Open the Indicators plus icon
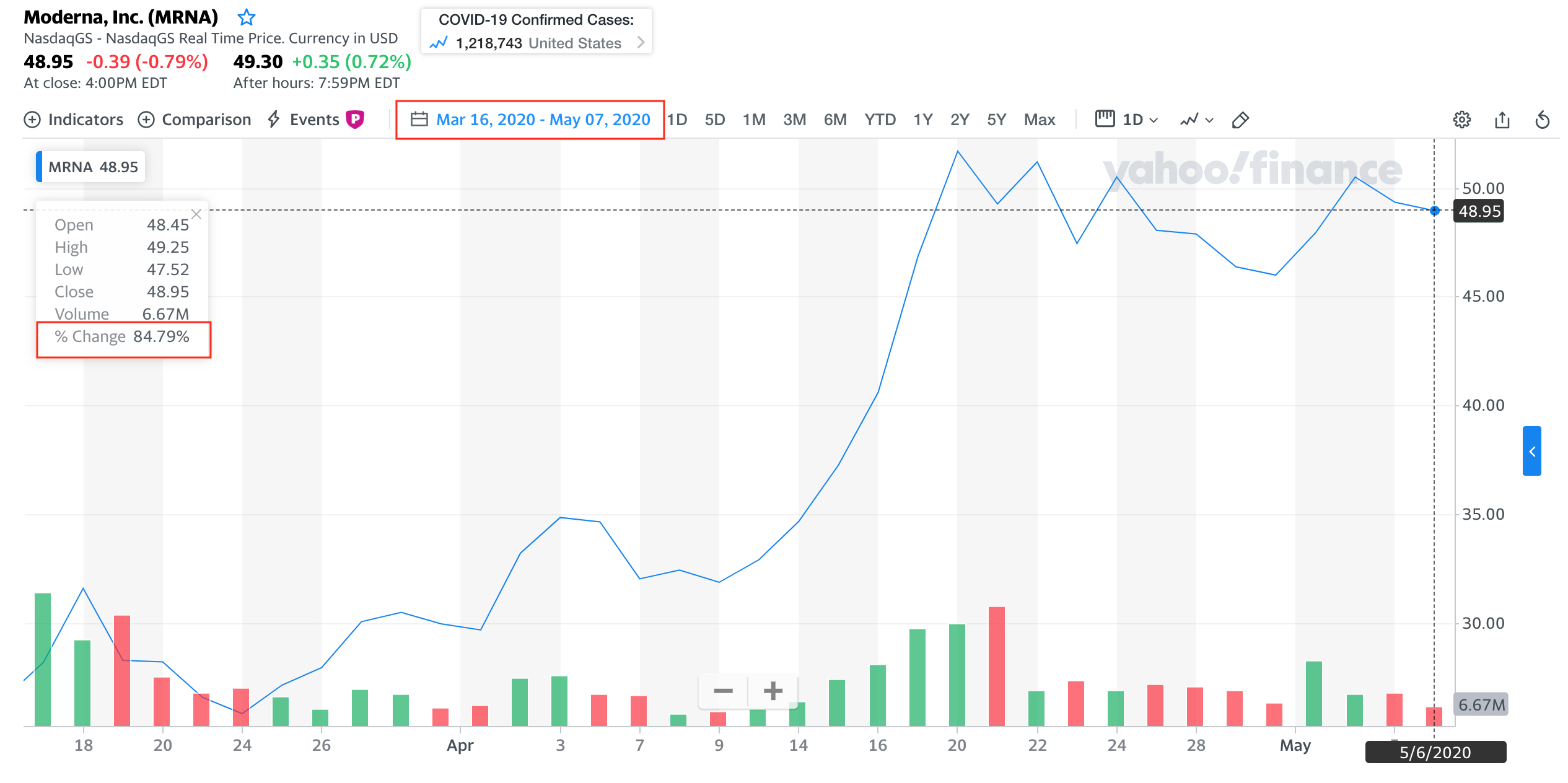 click(x=32, y=120)
